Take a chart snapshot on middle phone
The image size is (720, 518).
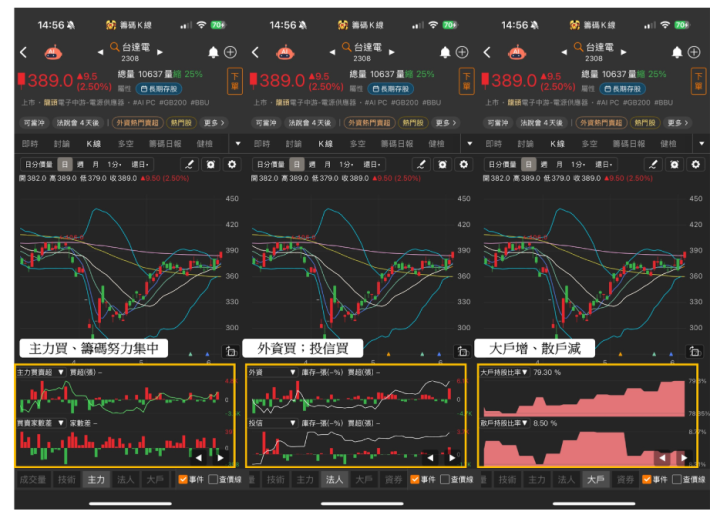(x=442, y=164)
